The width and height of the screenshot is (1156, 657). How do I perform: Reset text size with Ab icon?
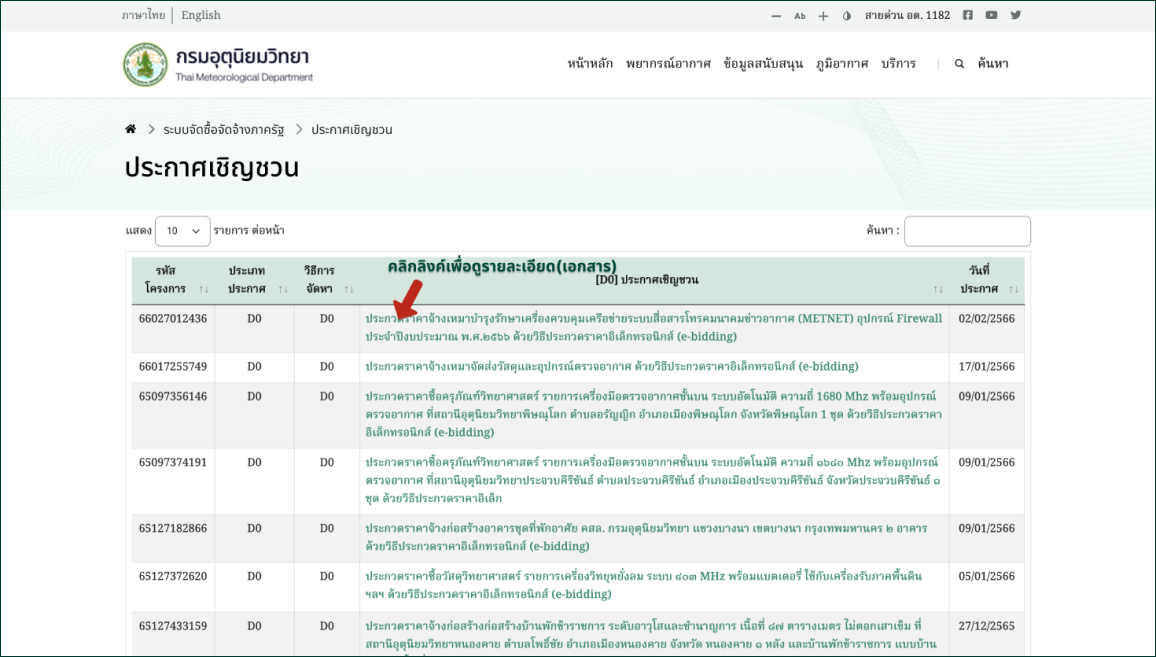pos(799,16)
